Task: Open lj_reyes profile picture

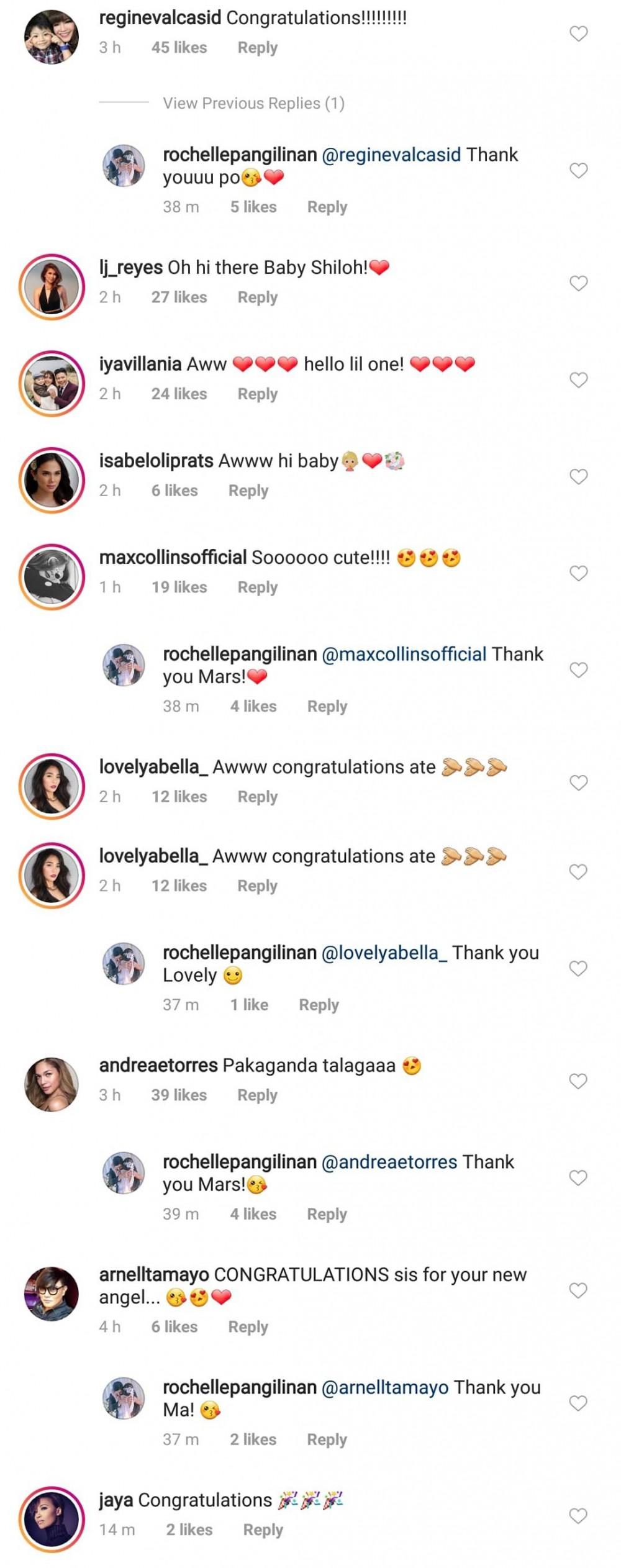Action: pos(52,286)
